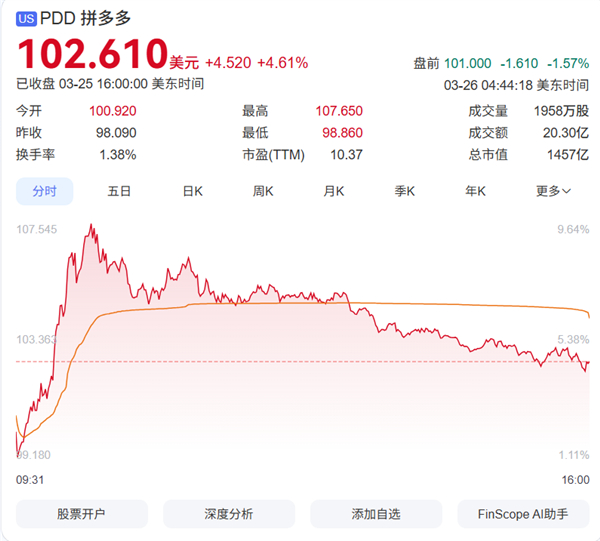Viewport: 600px width, 541px height.
Task: Click the +4.61% percentage change
Action: click(282, 63)
